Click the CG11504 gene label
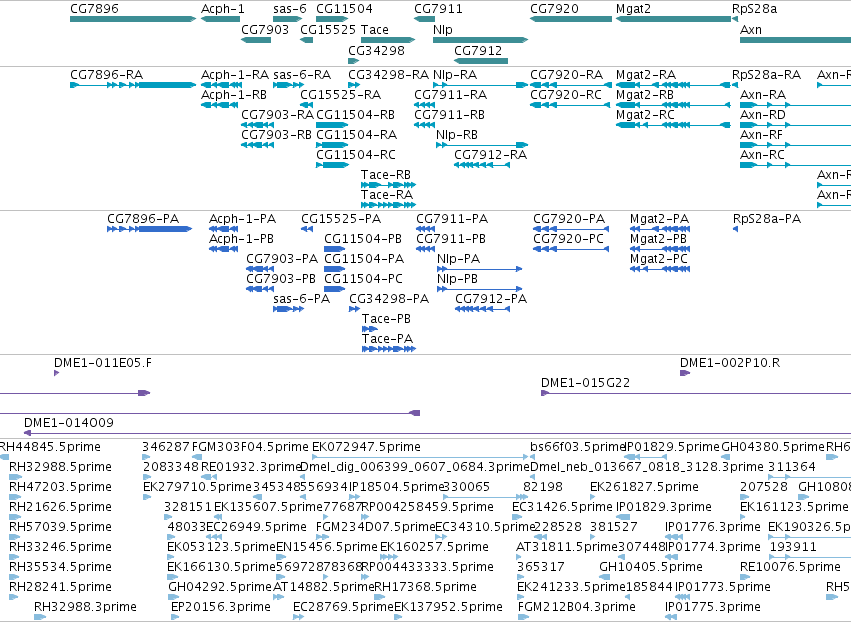The image size is (851, 622). coord(344,9)
